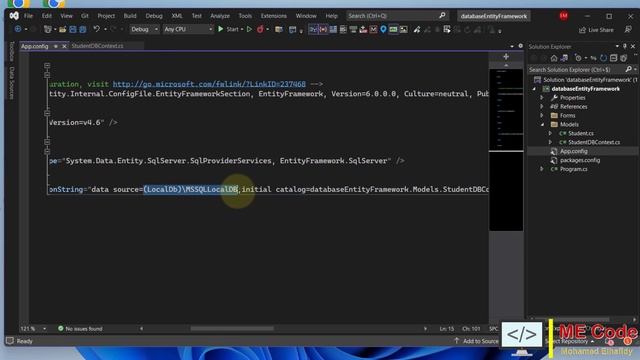Click Start Without Debugging outline arrow

click(x=249, y=29)
